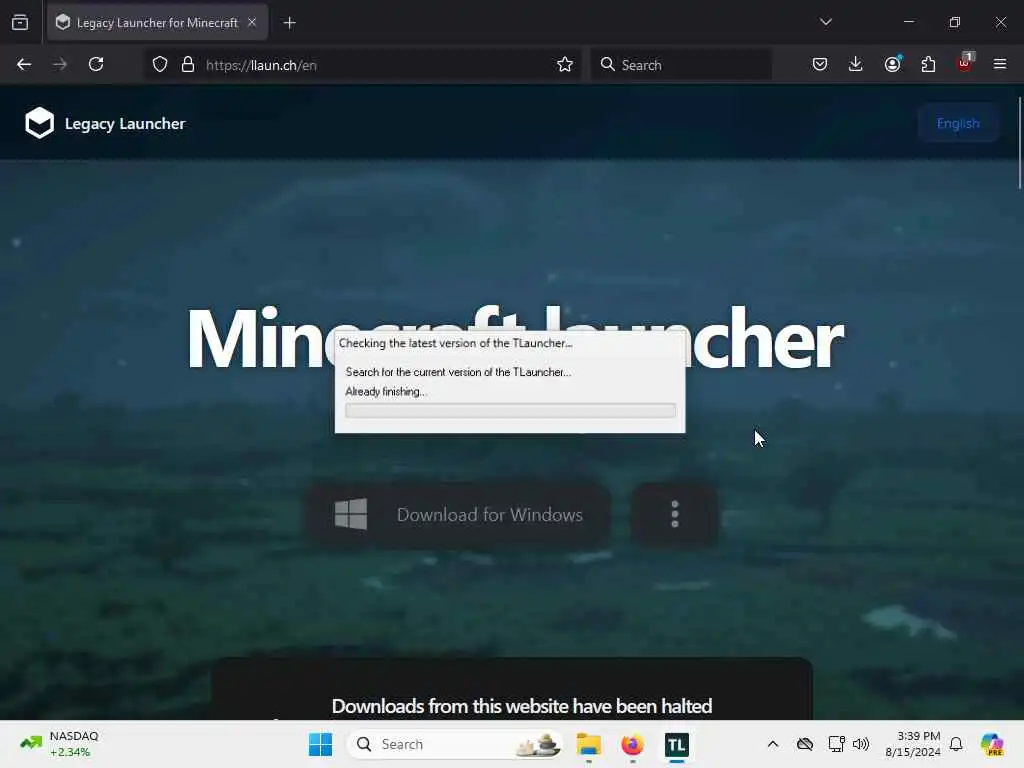Open Firefox recent browsing view icon
Viewport: 1024px width, 768px height.
(x=20, y=23)
